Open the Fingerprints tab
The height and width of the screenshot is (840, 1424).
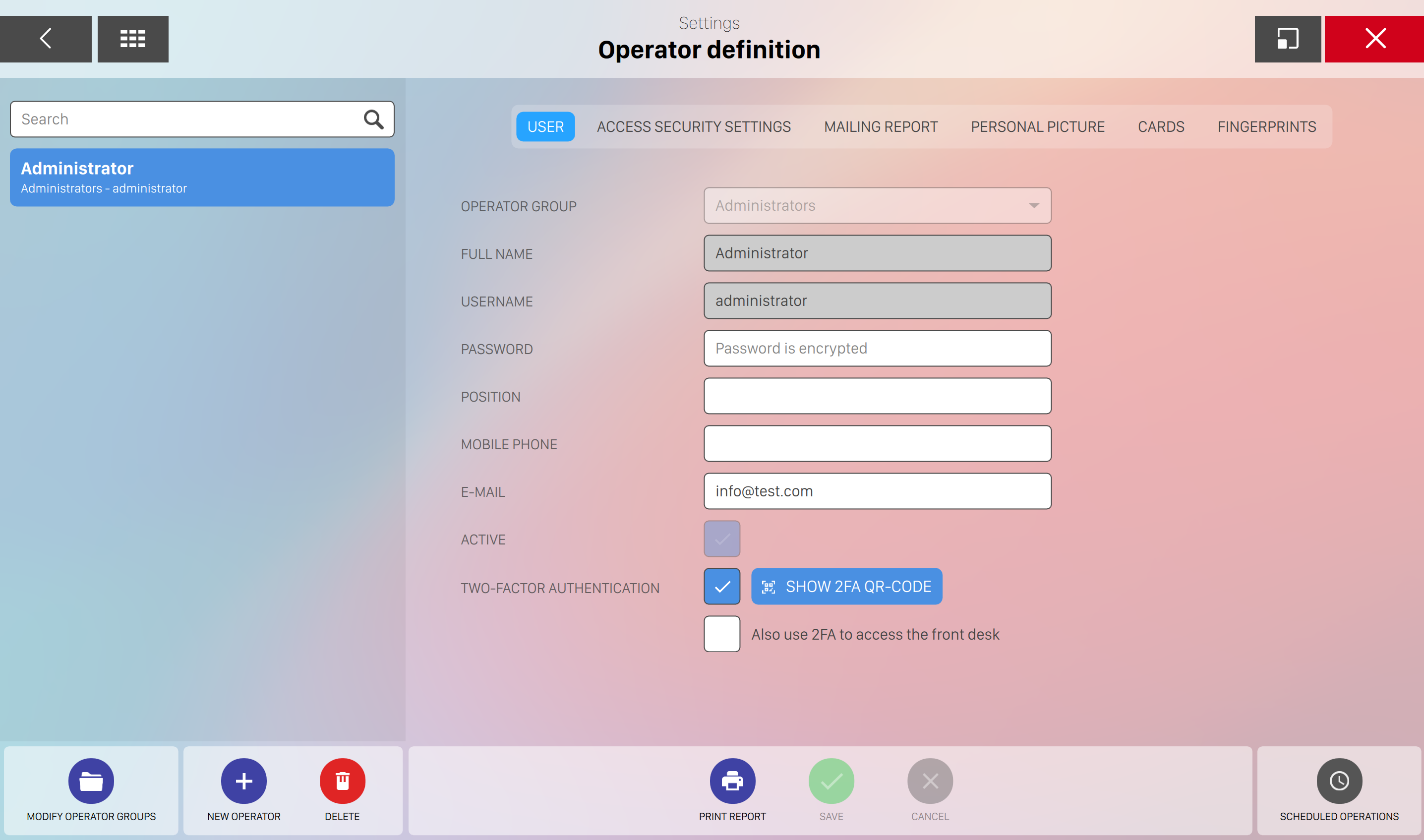click(1266, 126)
